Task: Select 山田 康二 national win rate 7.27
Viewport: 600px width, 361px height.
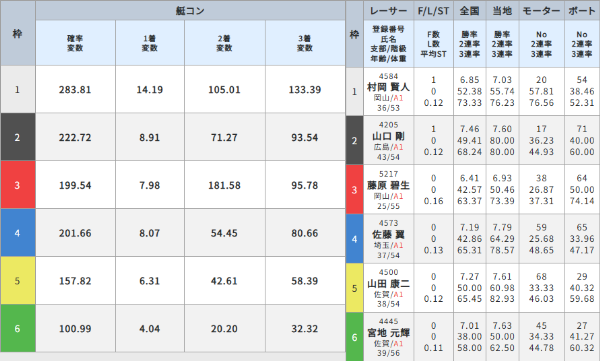Action: (x=470, y=276)
